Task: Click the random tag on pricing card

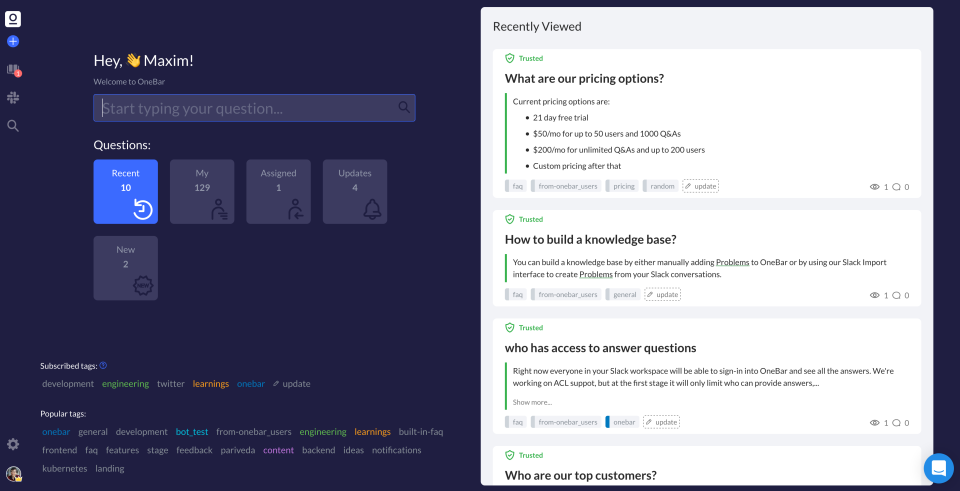Action: click(661, 186)
